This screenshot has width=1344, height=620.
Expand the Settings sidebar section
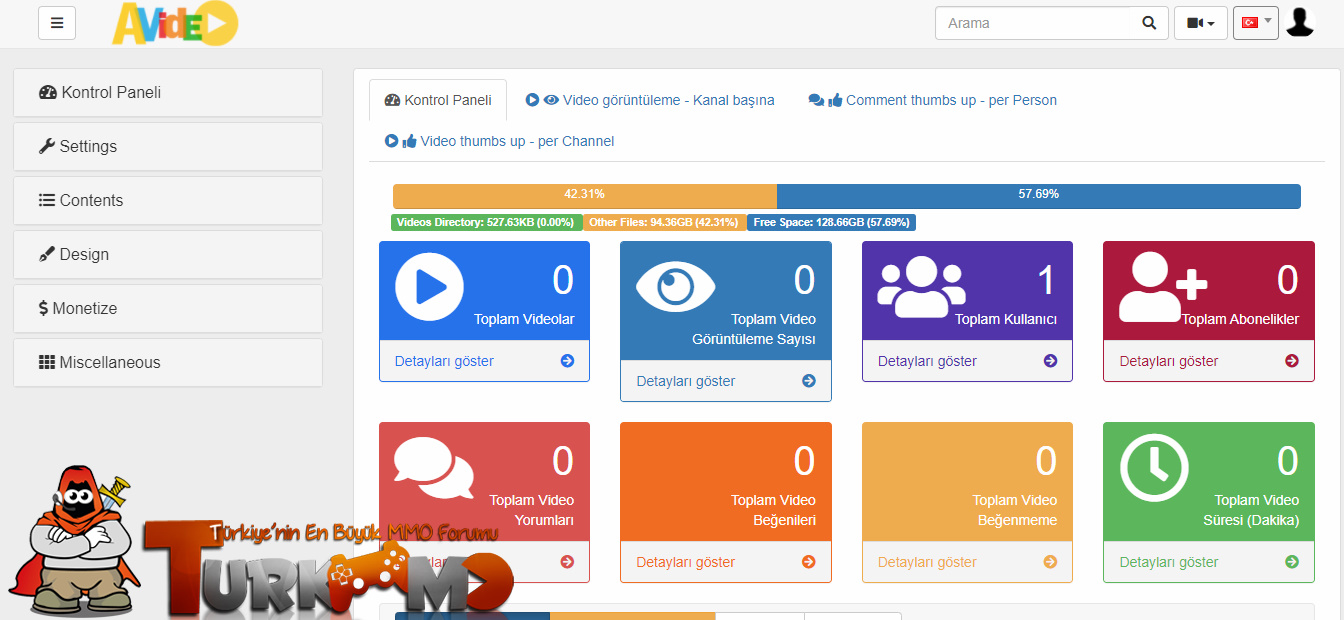pyautogui.click(x=168, y=146)
